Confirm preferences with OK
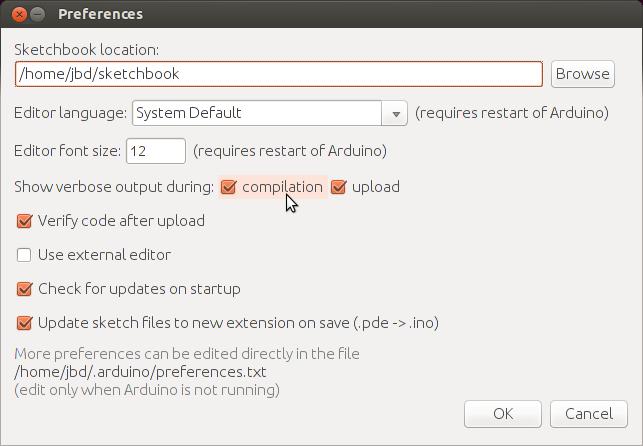643x446 pixels. (x=503, y=413)
